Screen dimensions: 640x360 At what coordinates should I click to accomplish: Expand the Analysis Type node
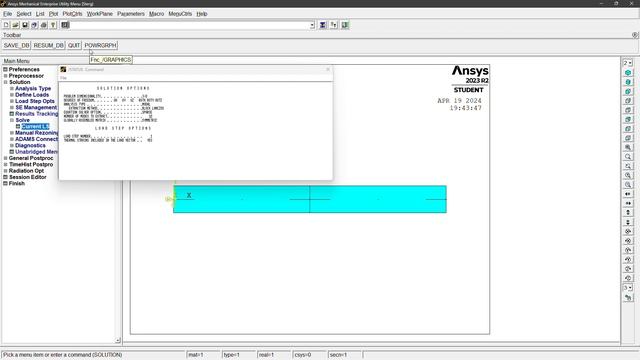coord(12,89)
